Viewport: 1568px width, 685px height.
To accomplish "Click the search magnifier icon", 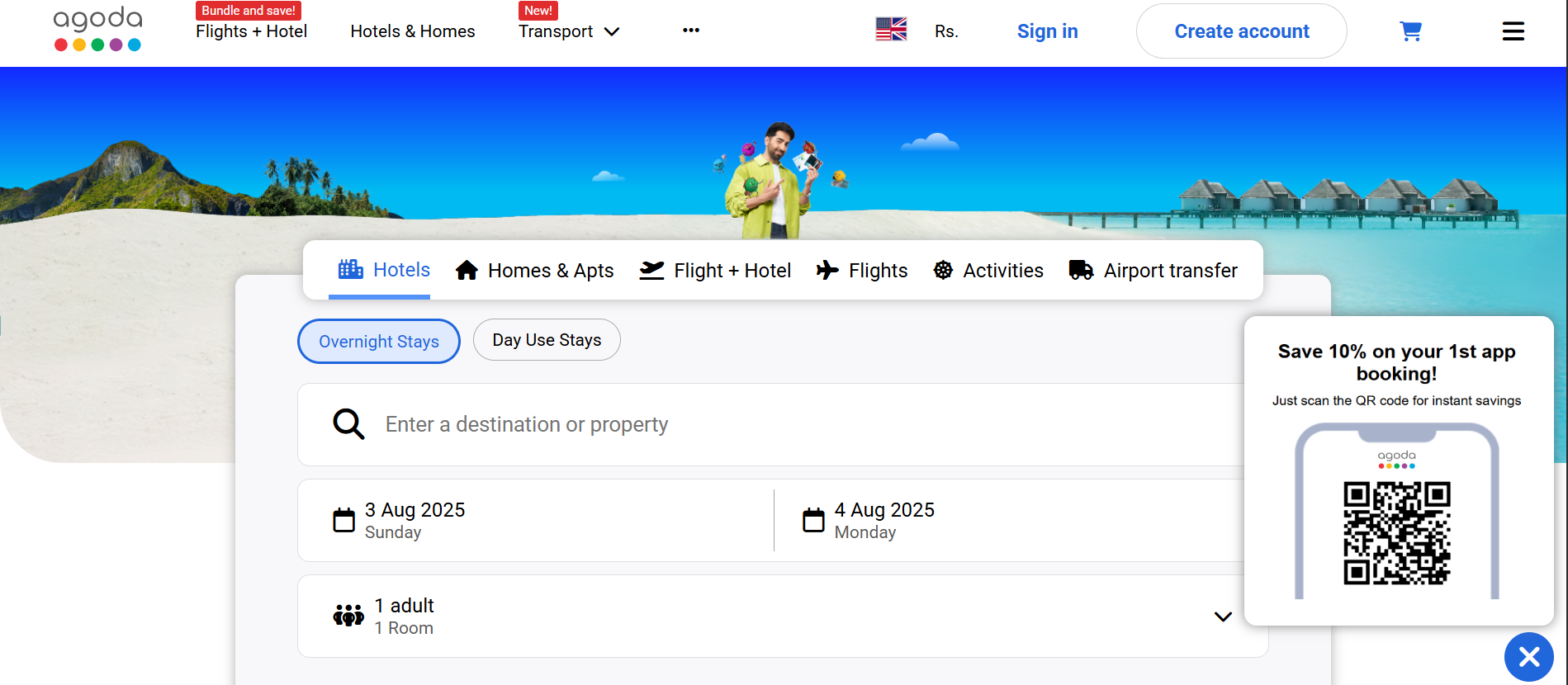I will tap(348, 424).
